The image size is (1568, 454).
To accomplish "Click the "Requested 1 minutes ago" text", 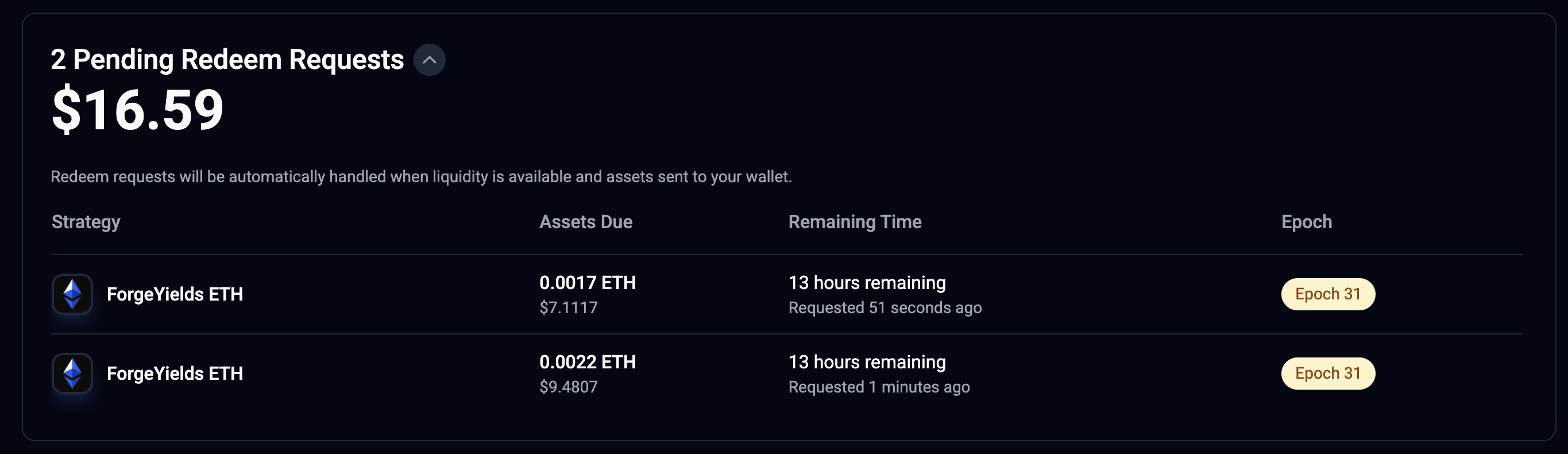I will pos(879,387).
